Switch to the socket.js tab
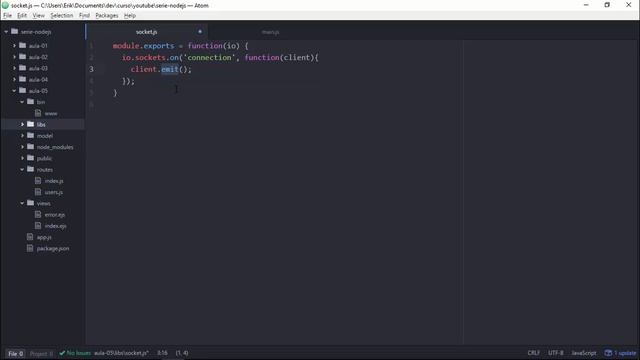 tap(147, 31)
